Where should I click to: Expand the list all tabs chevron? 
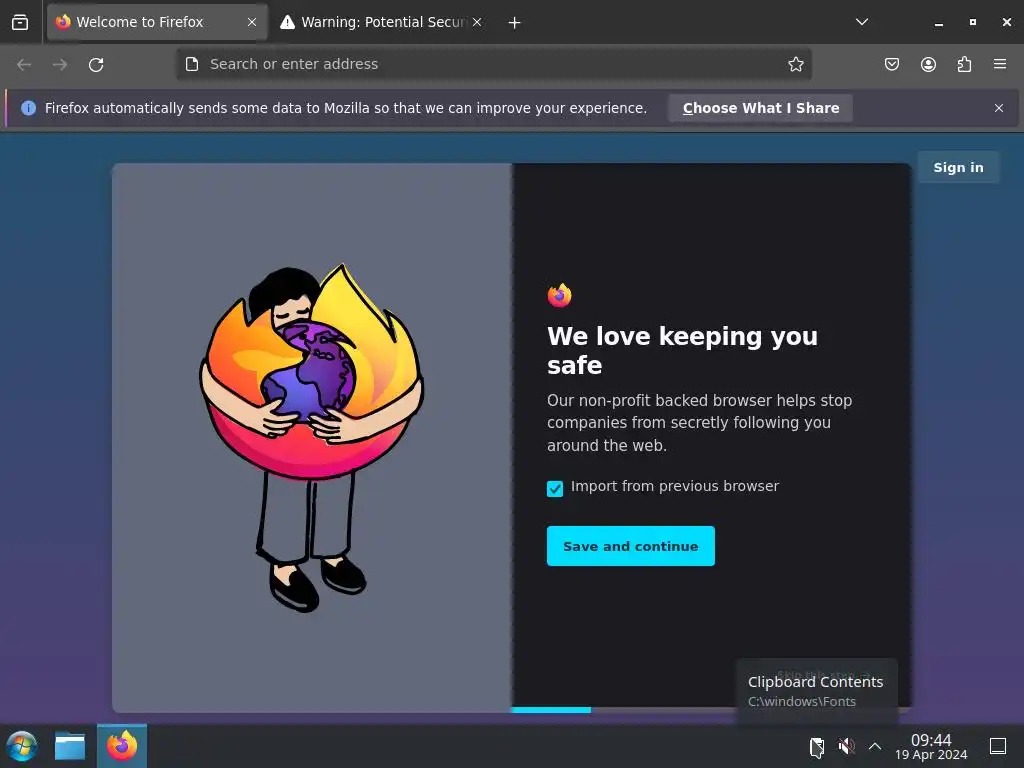(x=862, y=22)
